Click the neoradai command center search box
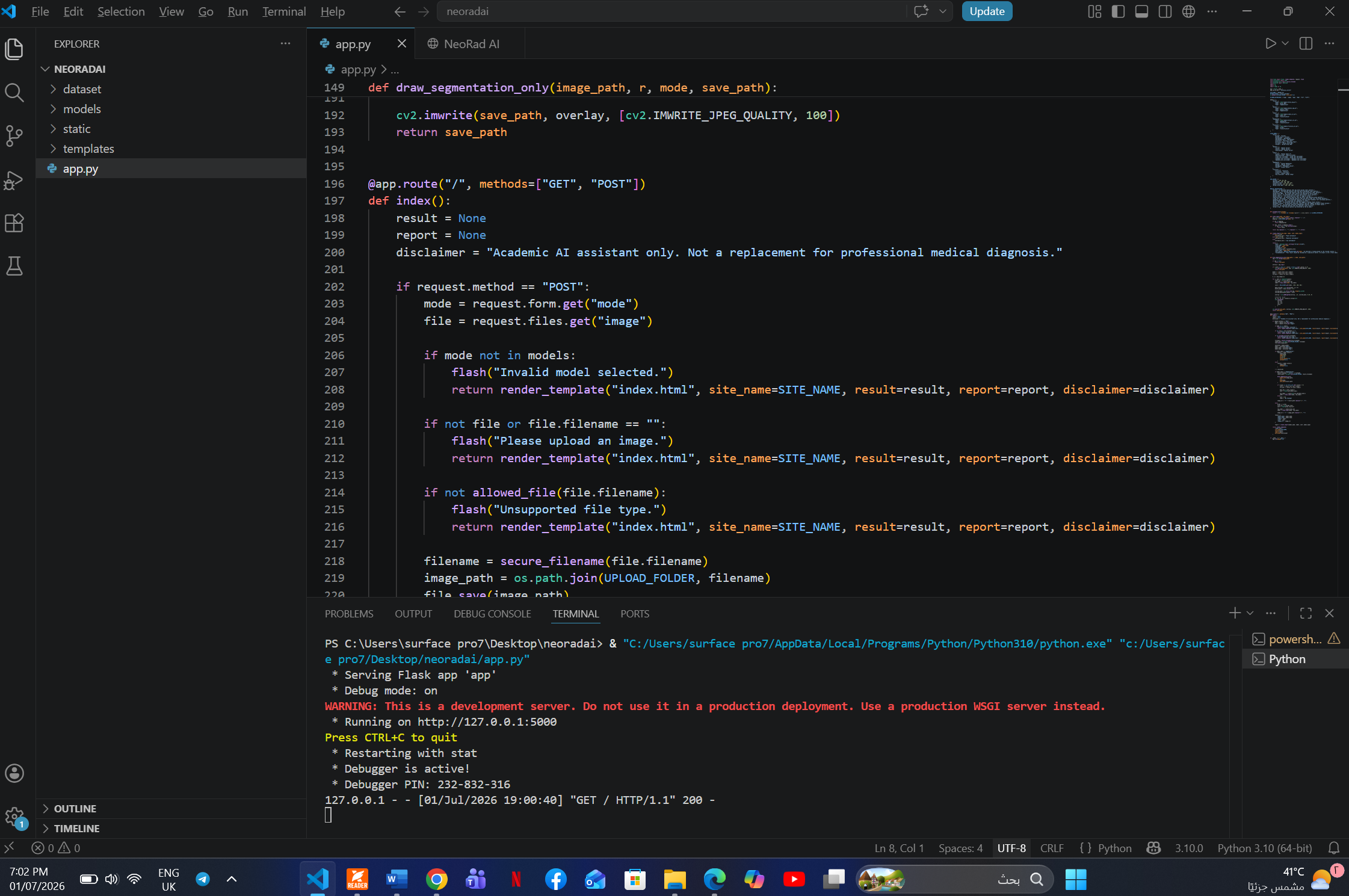Screen dimensions: 1349x896 pos(671,11)
